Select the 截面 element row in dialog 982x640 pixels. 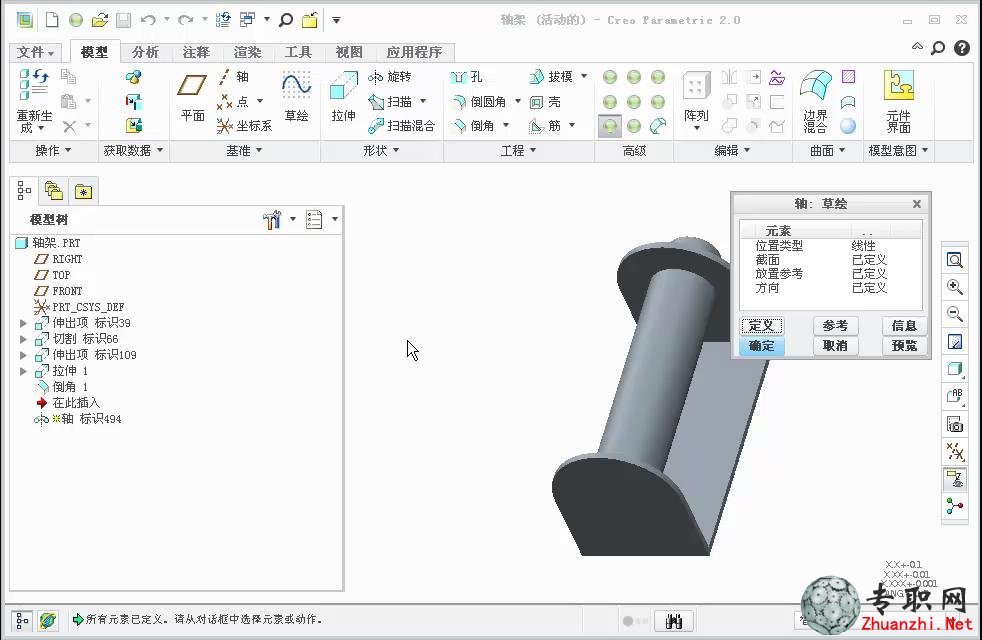point(830,260)
